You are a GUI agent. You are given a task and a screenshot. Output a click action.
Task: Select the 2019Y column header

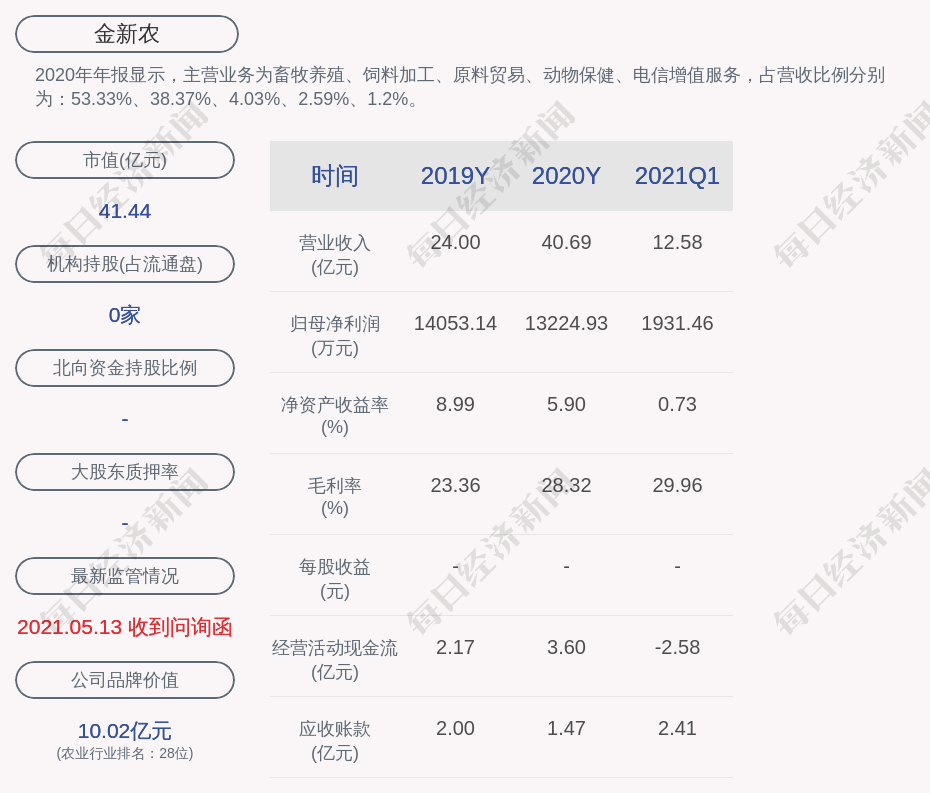click(455, 176)
